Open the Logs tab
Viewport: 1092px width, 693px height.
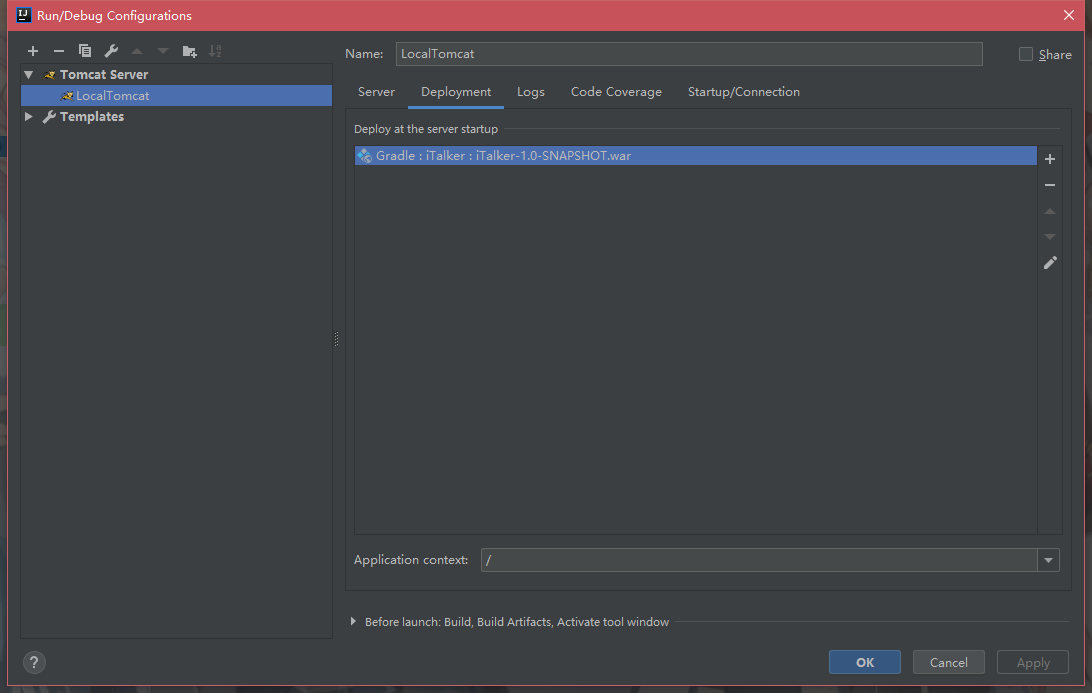pyautogui.click(x=531, y=92)
